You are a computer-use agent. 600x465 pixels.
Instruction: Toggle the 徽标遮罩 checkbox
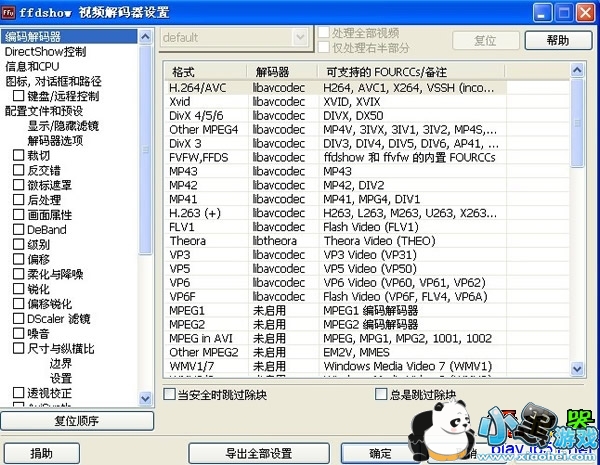point(19,185)
